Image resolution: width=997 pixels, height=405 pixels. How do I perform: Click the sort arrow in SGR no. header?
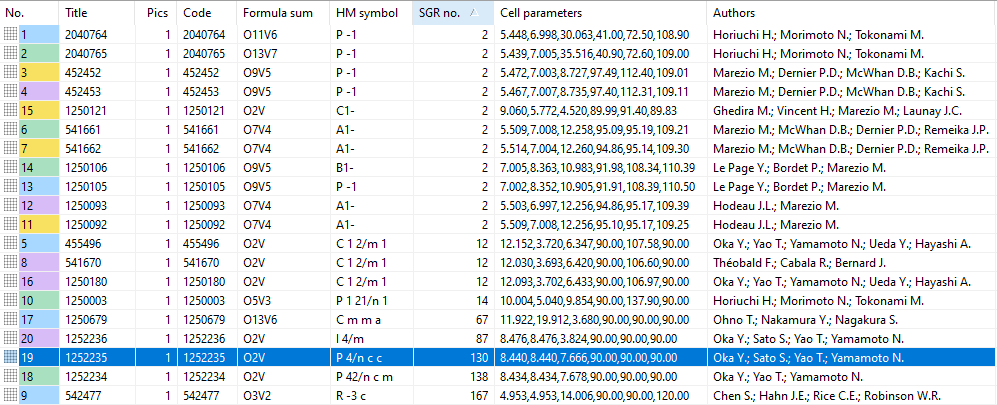pyautogui.click(x=472, y=13)
